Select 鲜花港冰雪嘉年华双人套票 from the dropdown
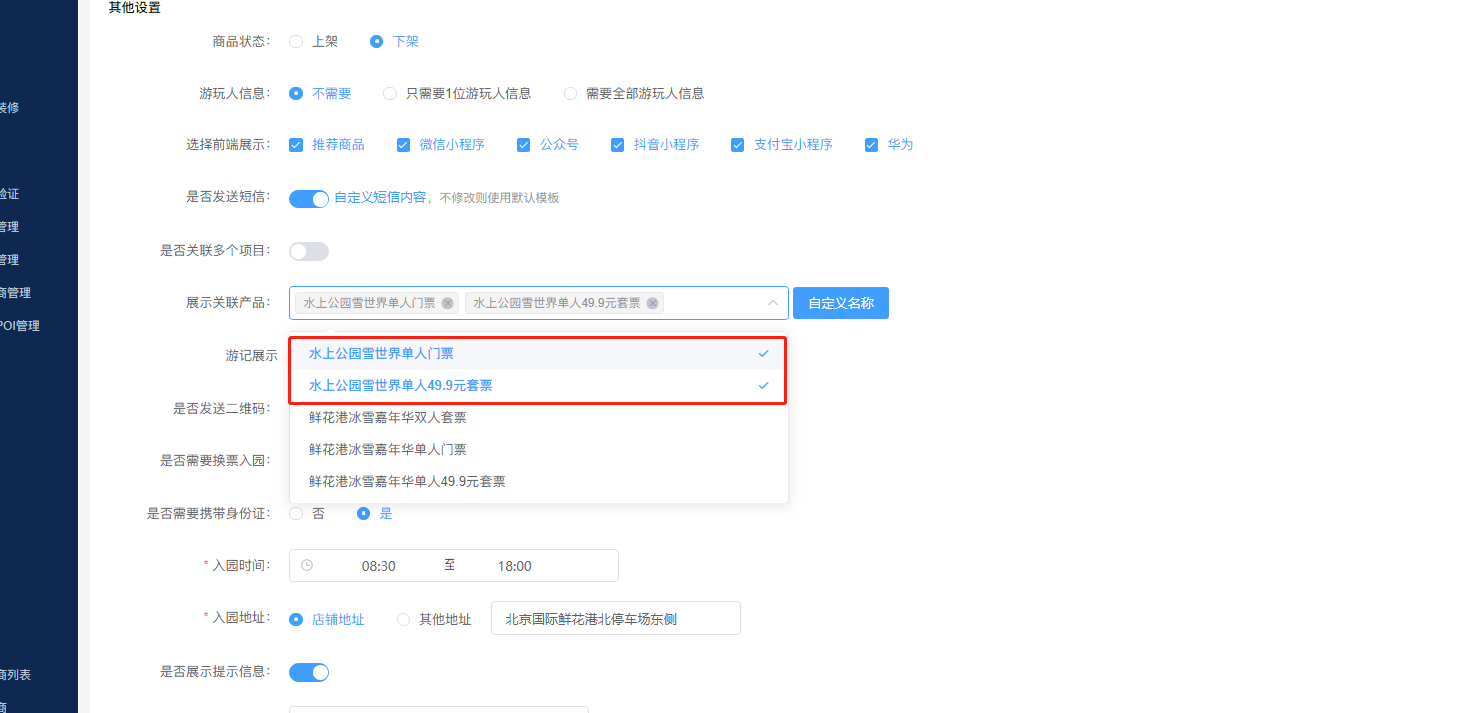The image size is (1482, 713). pyautogui.click(x=388, y=417)
